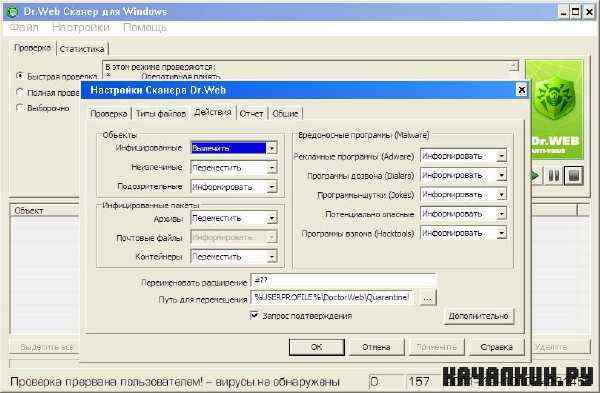This screenshot has height=393, width=600.
Task: Click the quarantine path browse button
Action: (x=427, y=298)
